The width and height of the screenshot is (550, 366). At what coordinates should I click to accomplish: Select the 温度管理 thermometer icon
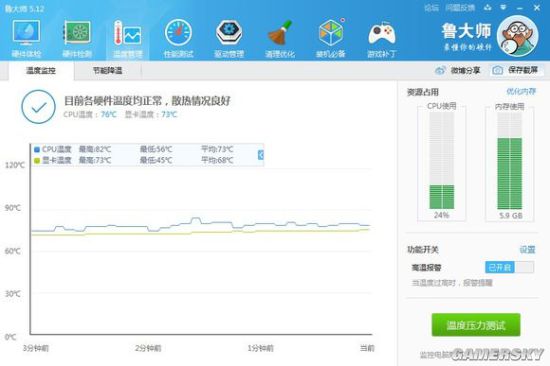pos(127,38)
